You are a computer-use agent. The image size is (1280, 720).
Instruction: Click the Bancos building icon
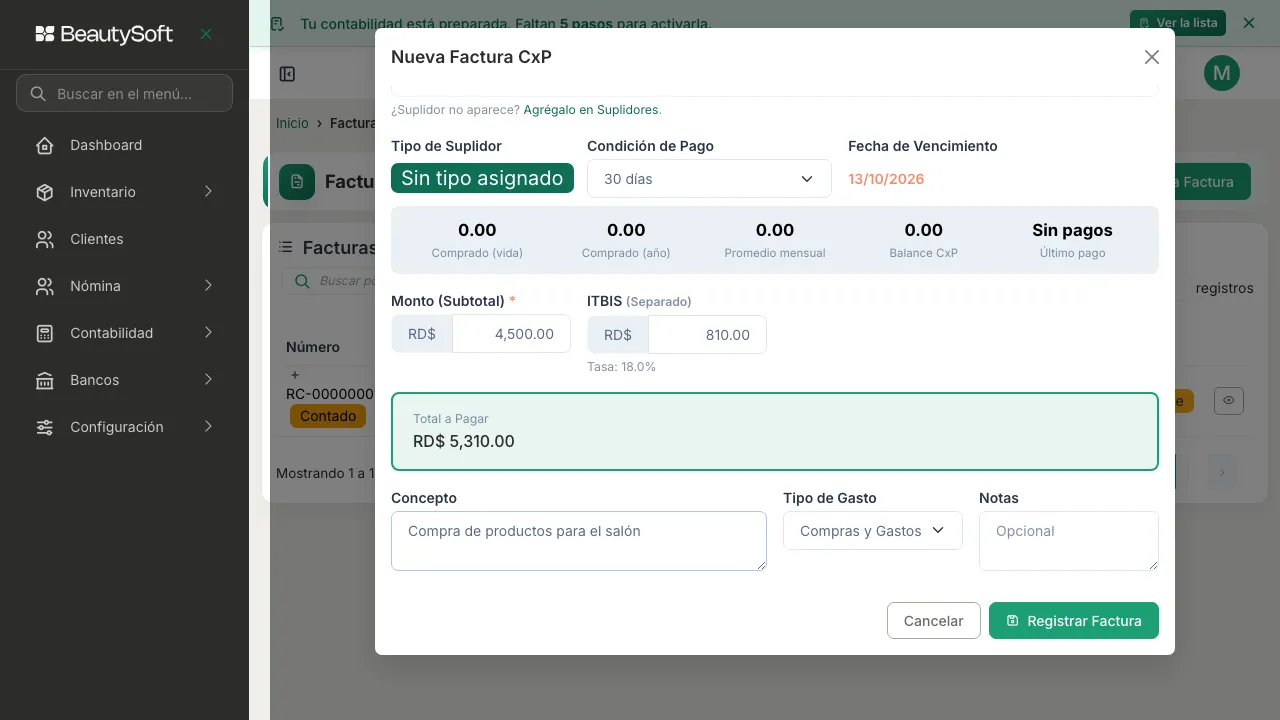[44, 380]
